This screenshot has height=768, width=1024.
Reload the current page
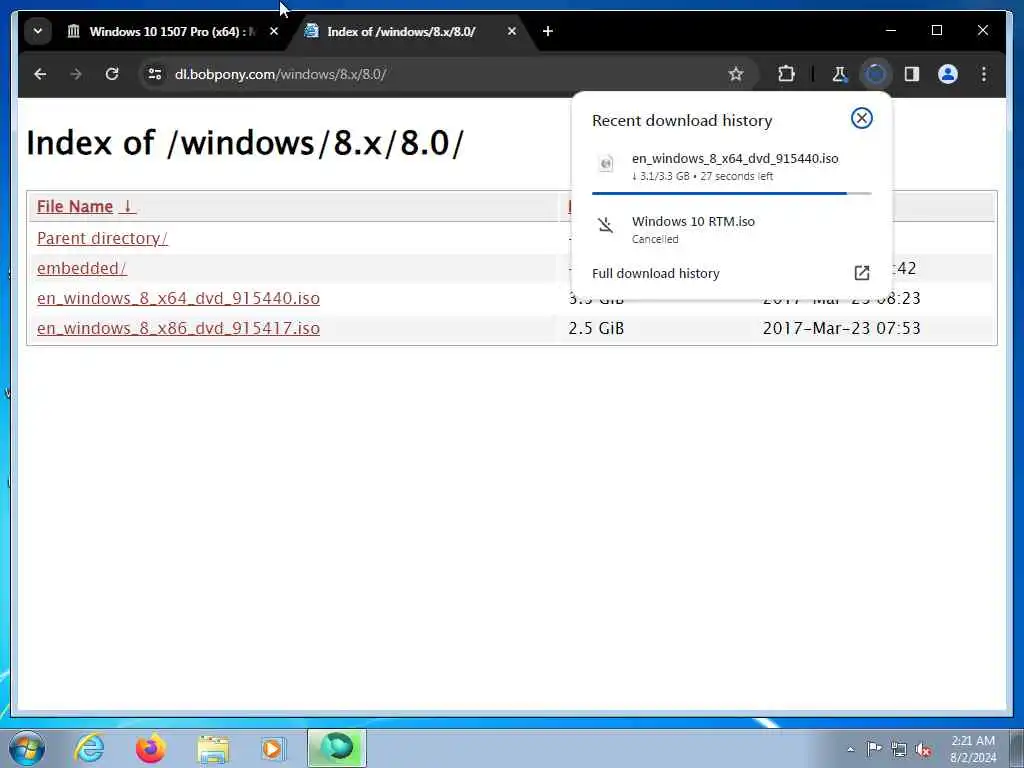pos(112,74)
